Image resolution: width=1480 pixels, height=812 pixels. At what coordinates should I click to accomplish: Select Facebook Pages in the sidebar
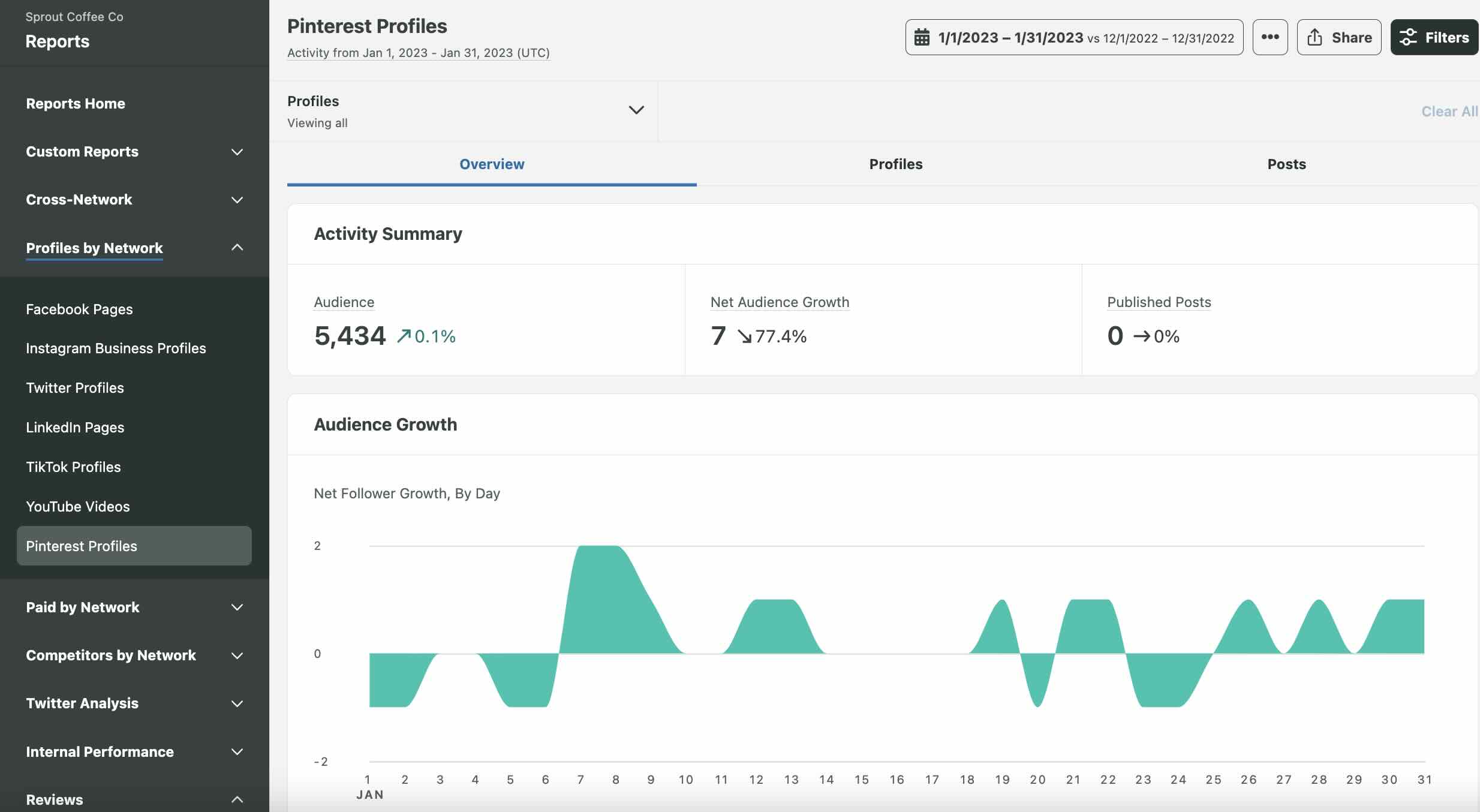tap(79, 309)
